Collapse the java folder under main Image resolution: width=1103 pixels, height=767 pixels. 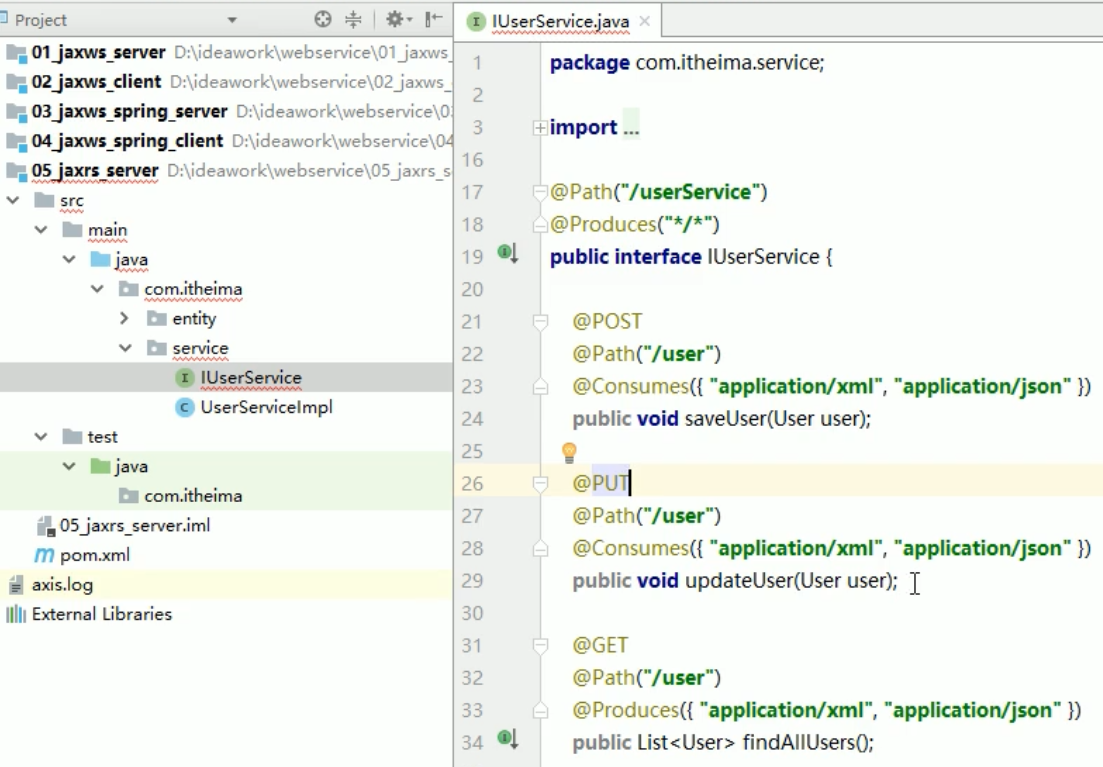pyautogui.click(x=70, y=259)
